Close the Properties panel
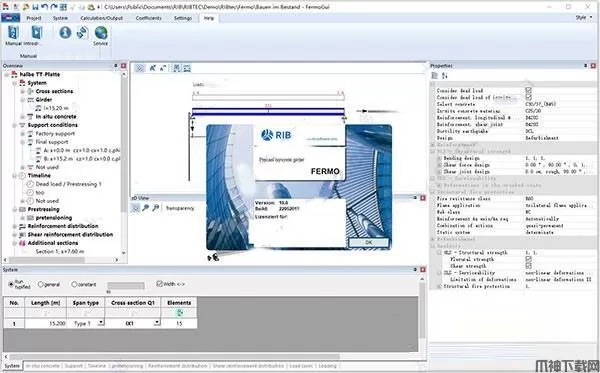 593,66
